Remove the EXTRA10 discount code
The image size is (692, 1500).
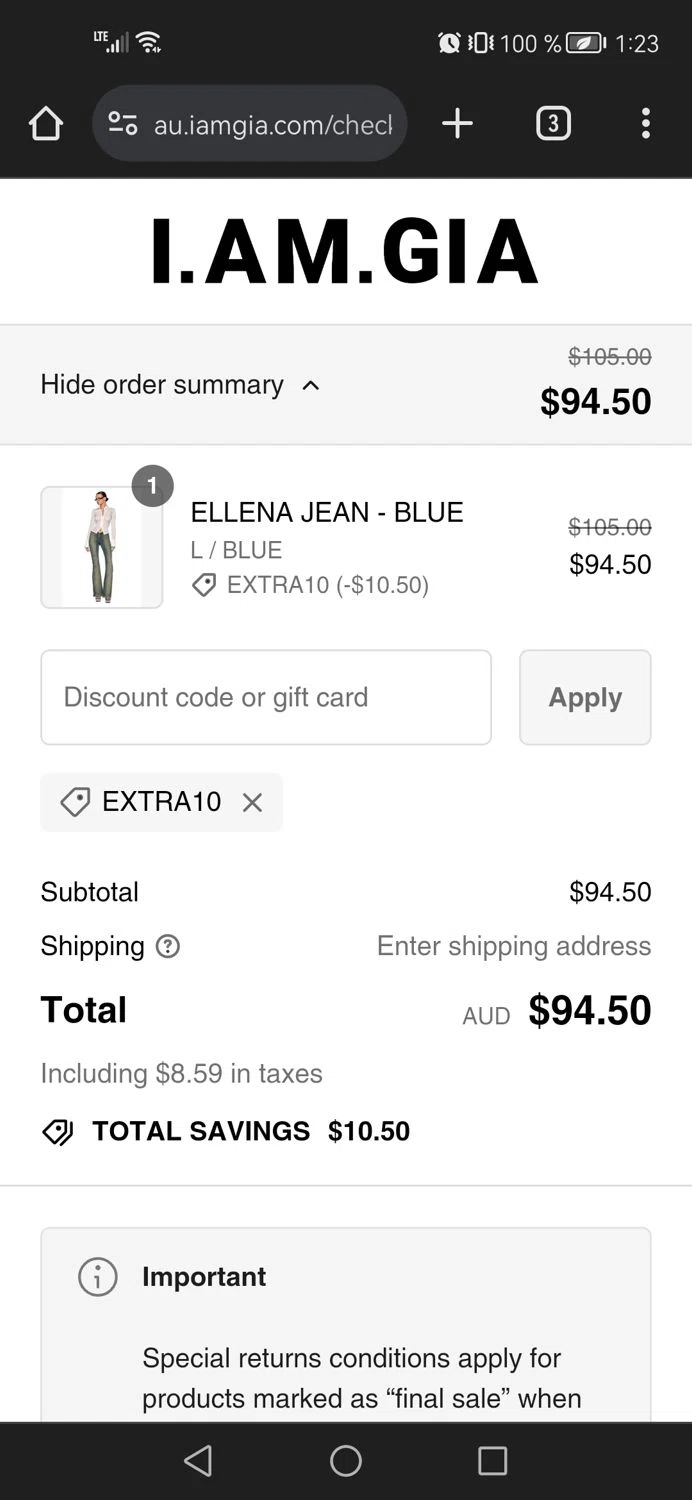point(252,802)
